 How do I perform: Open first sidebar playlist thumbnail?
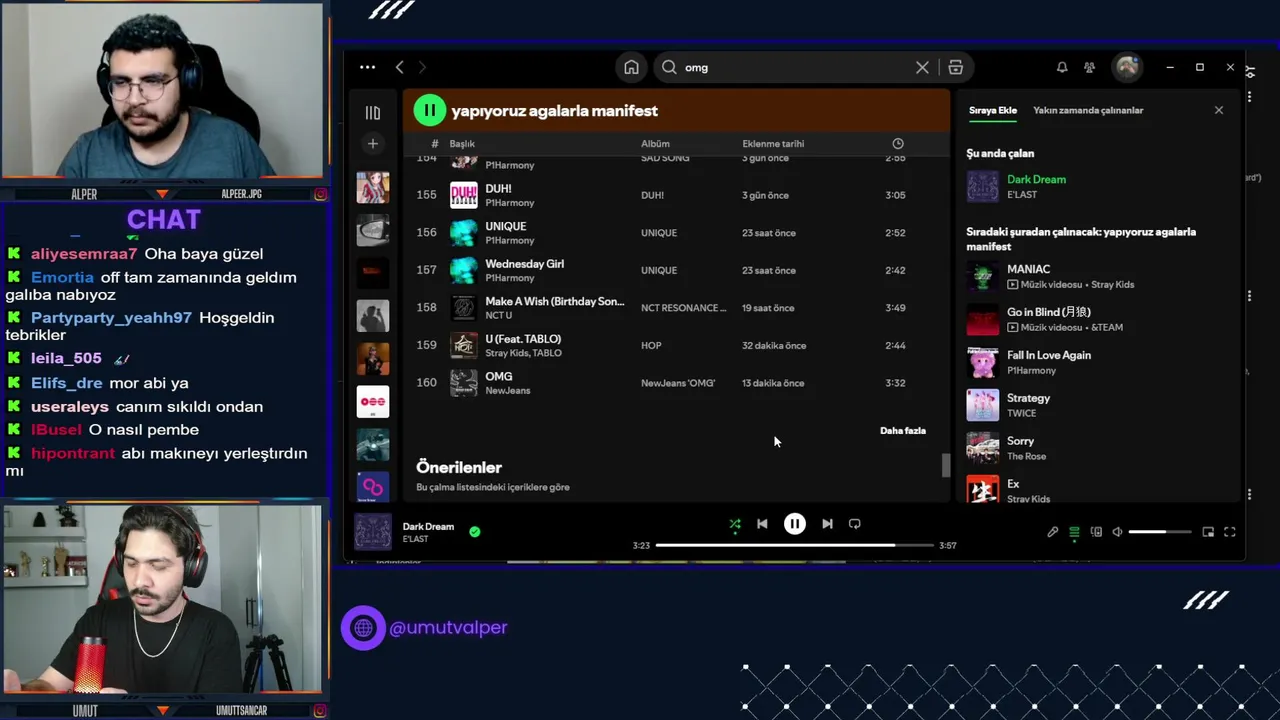(x=373, y=187)
